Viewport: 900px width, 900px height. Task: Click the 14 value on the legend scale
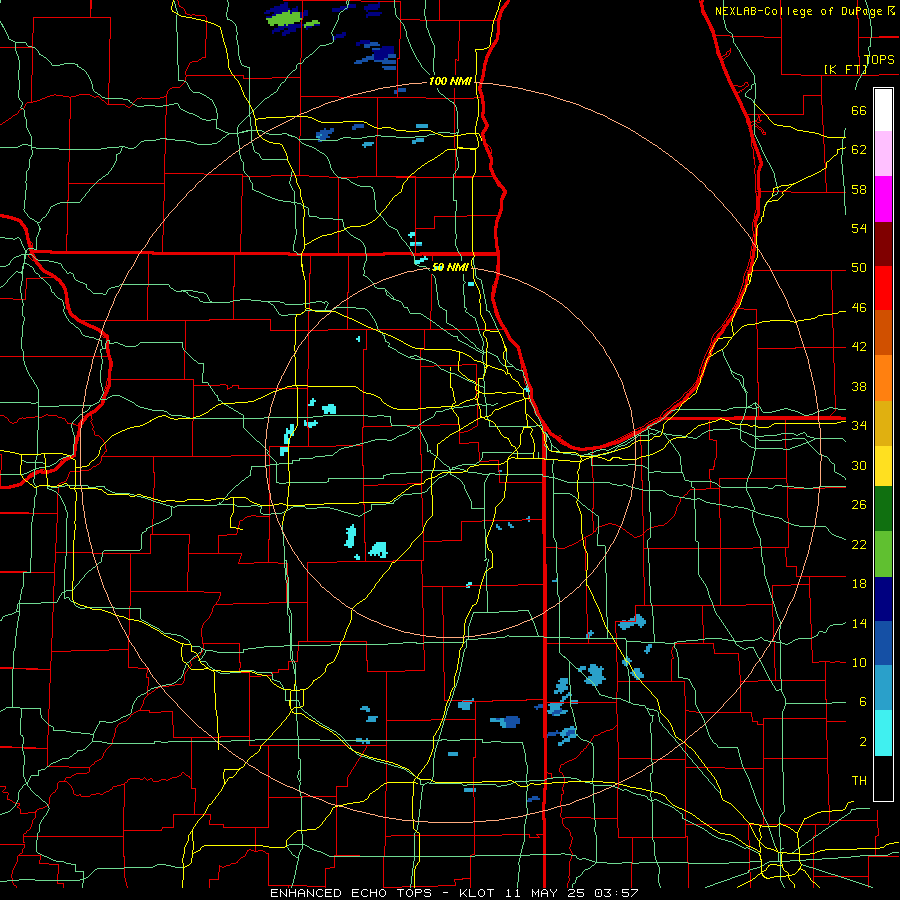point(859,623)
